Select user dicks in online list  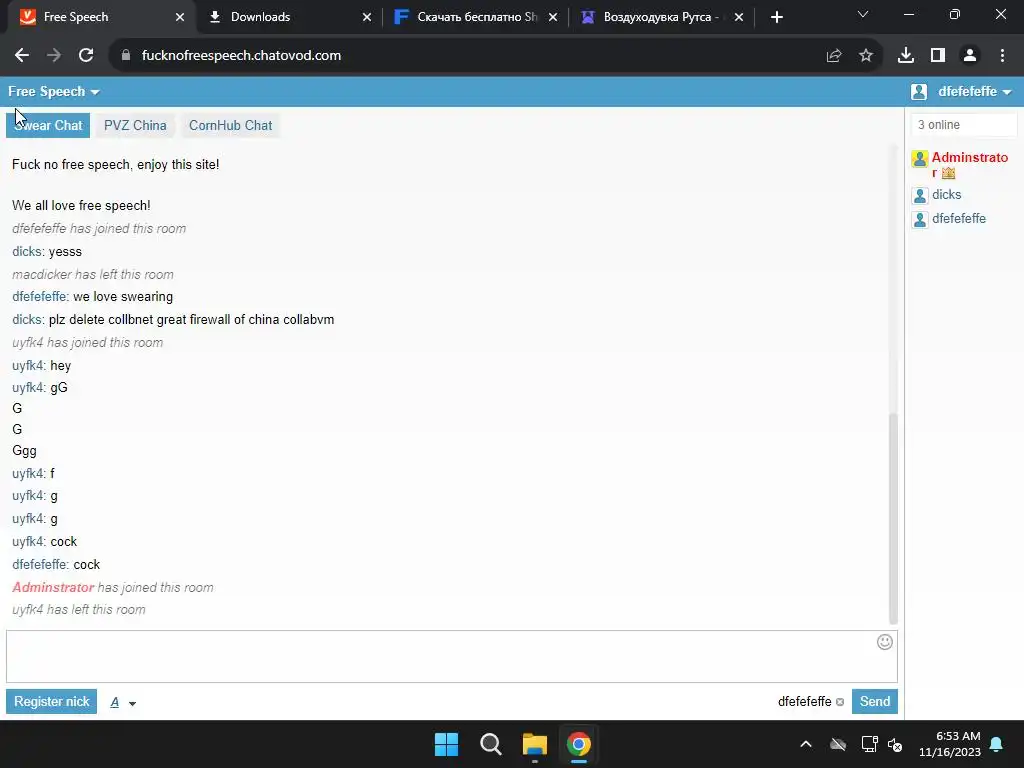pyautogui.click(x=946, y=195)
